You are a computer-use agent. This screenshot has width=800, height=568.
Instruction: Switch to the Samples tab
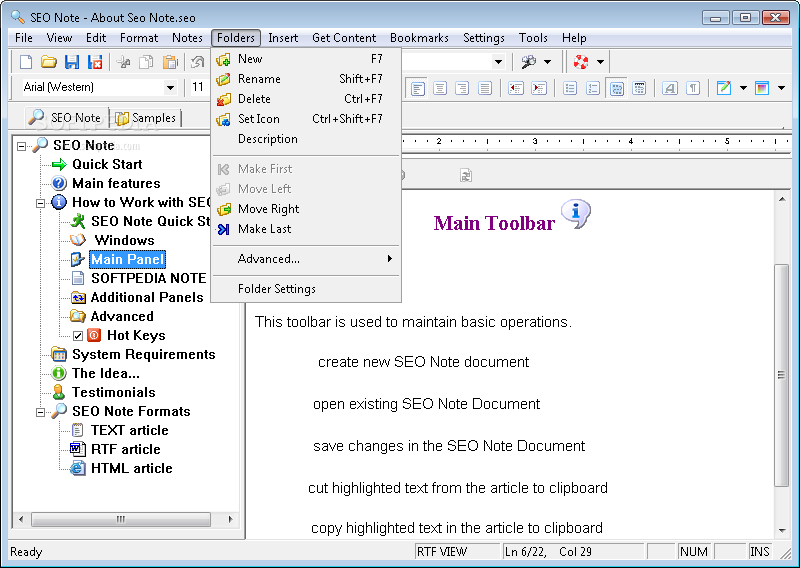click(x=146, y=118)
